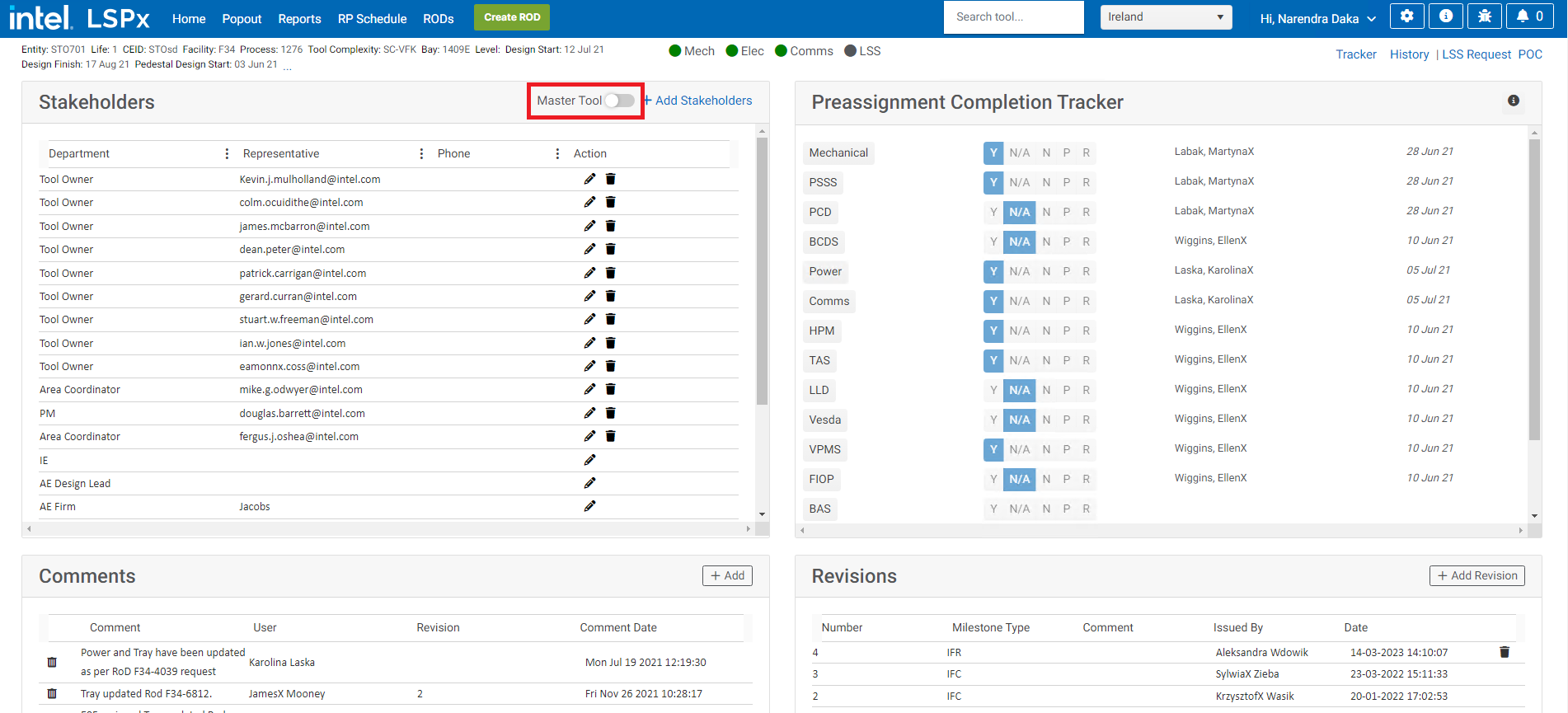Click the Create ROD button
The height and width of the screenshot is (713, 1568).
tap(512, 17)
